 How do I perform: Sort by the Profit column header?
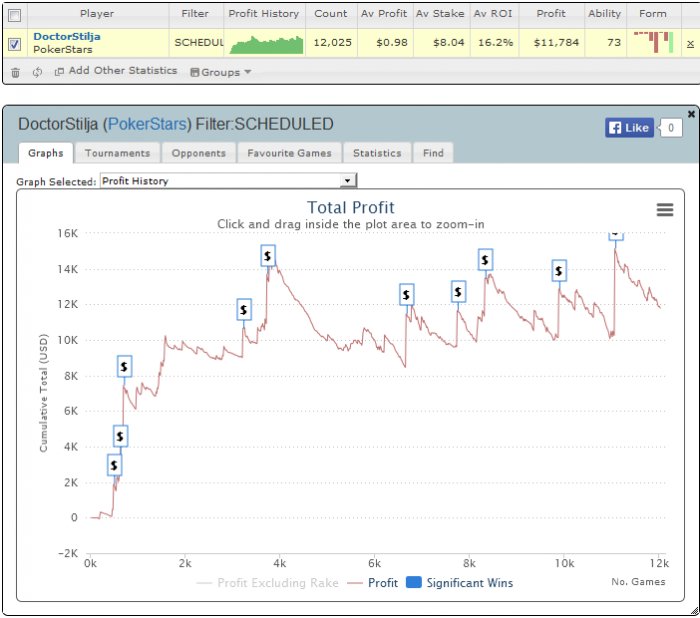(551, 14)
